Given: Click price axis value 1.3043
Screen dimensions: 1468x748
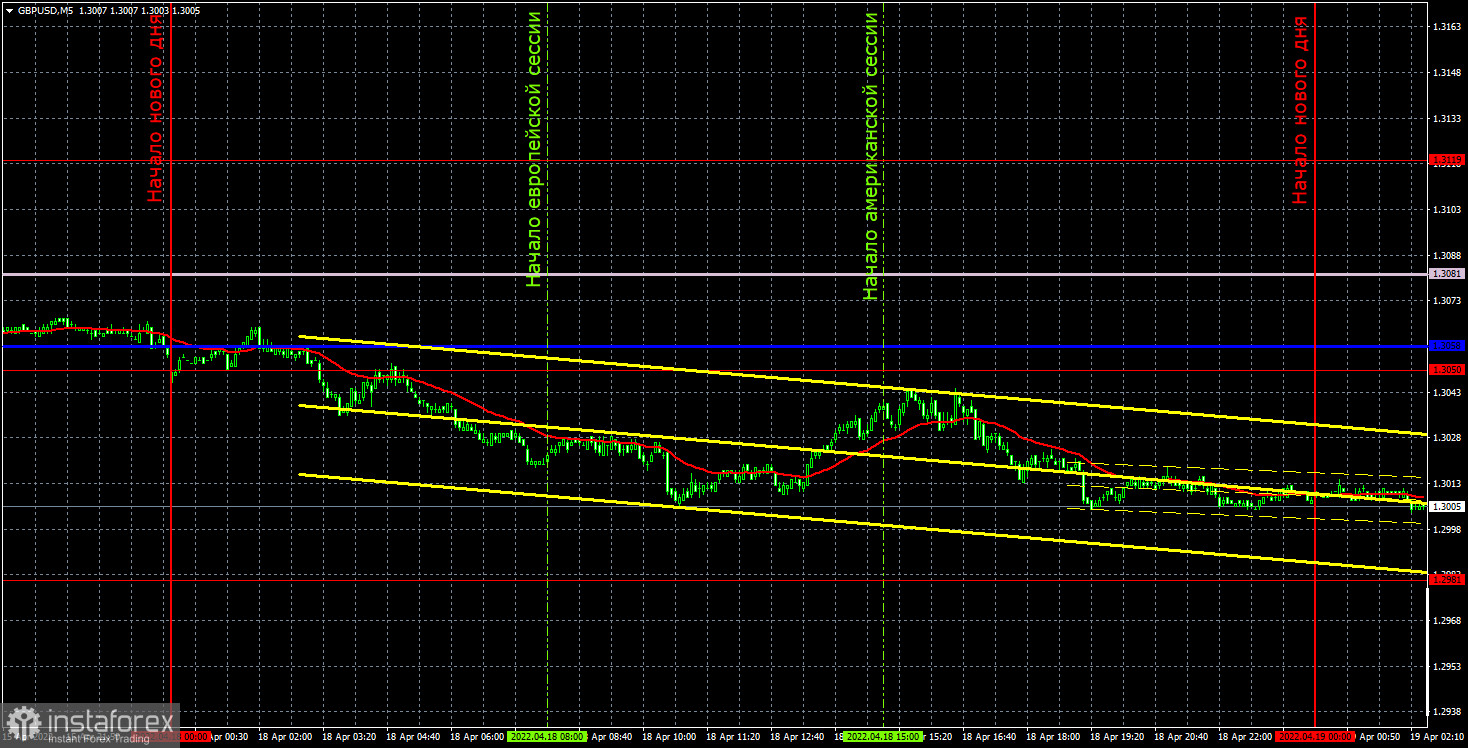Looking at the screenshot, I should click(x=1447, y=392).
